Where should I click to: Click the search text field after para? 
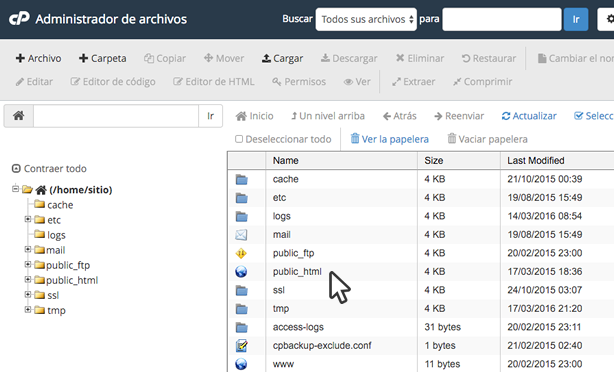[502, 19]
